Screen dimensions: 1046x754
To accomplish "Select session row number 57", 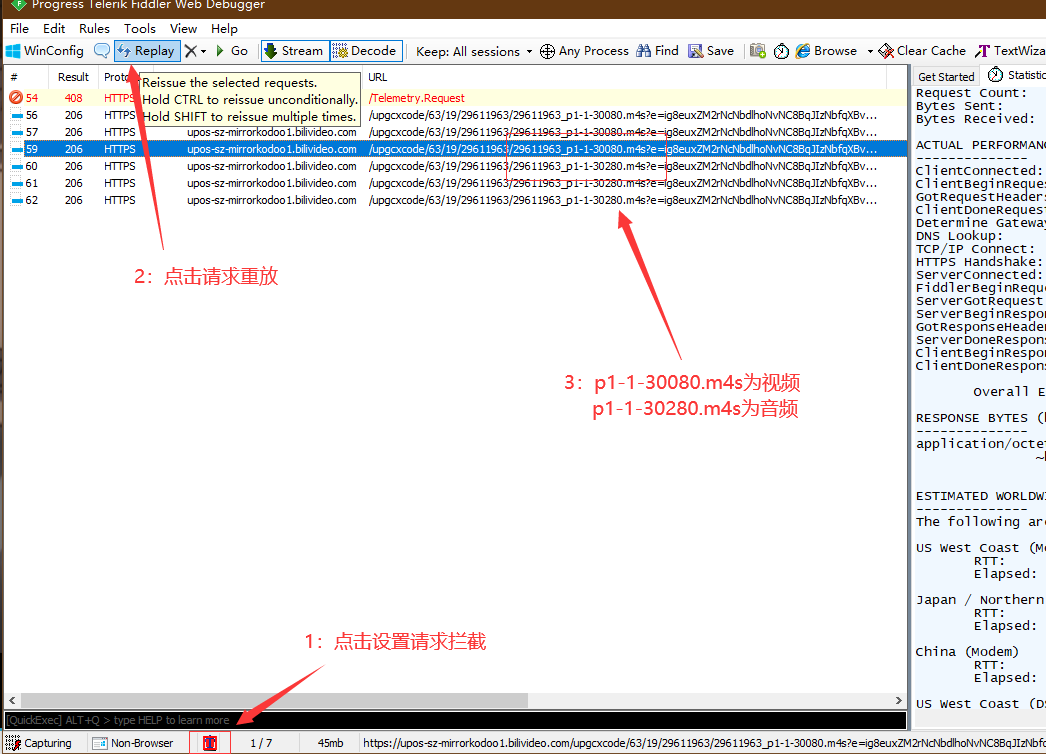I will [456, 132].
